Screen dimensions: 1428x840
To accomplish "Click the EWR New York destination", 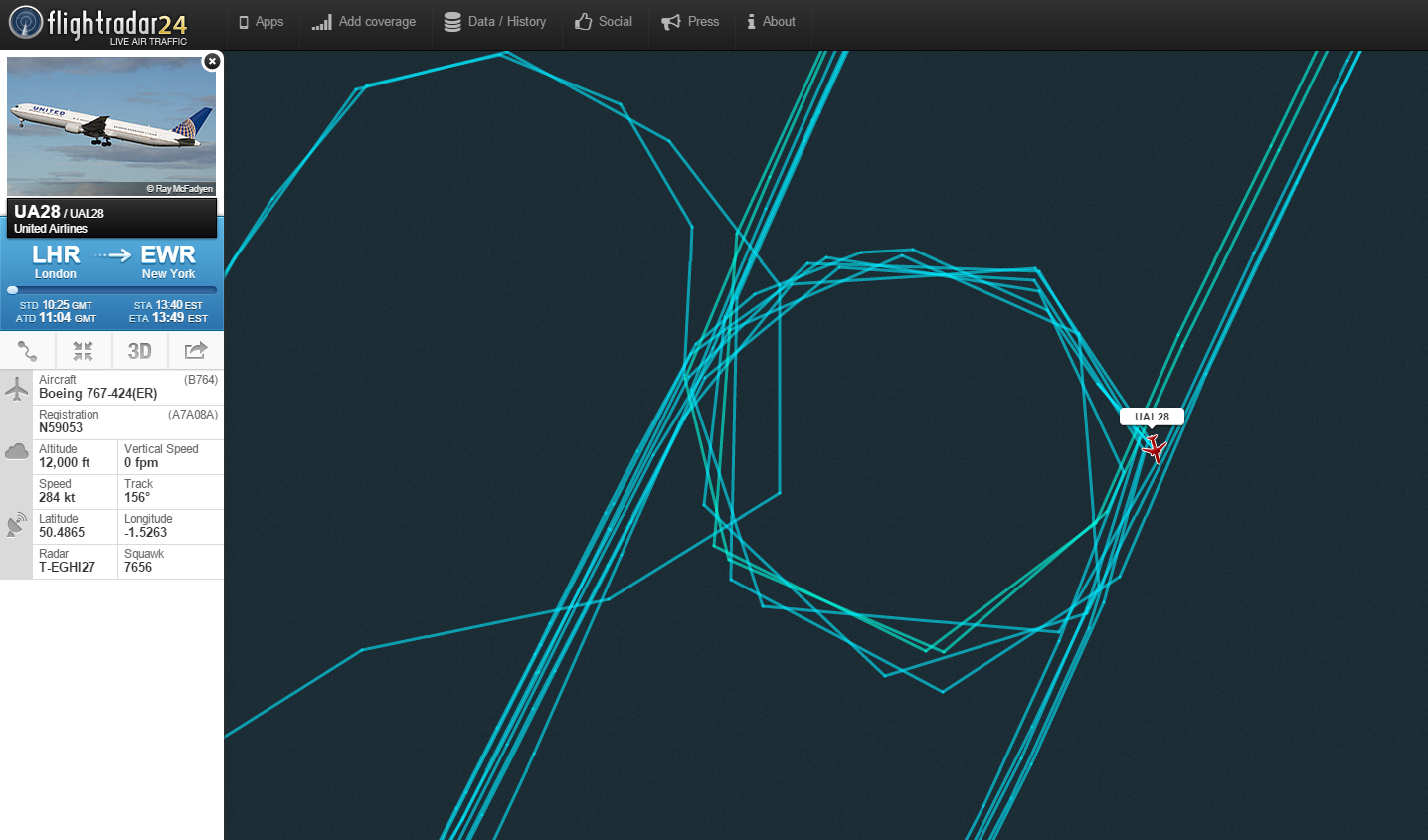I will 168,262.
